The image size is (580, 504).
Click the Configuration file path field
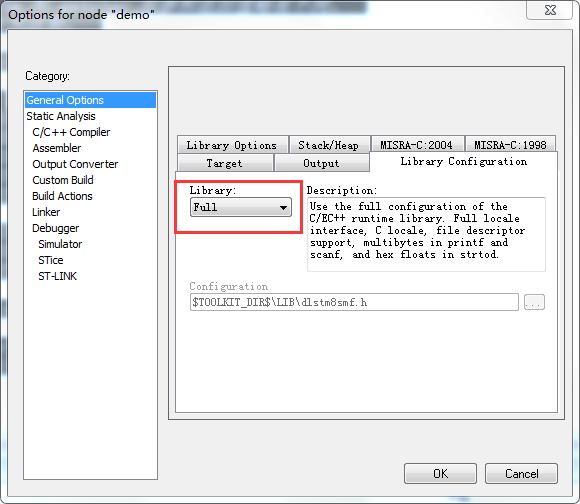(354, 302)
